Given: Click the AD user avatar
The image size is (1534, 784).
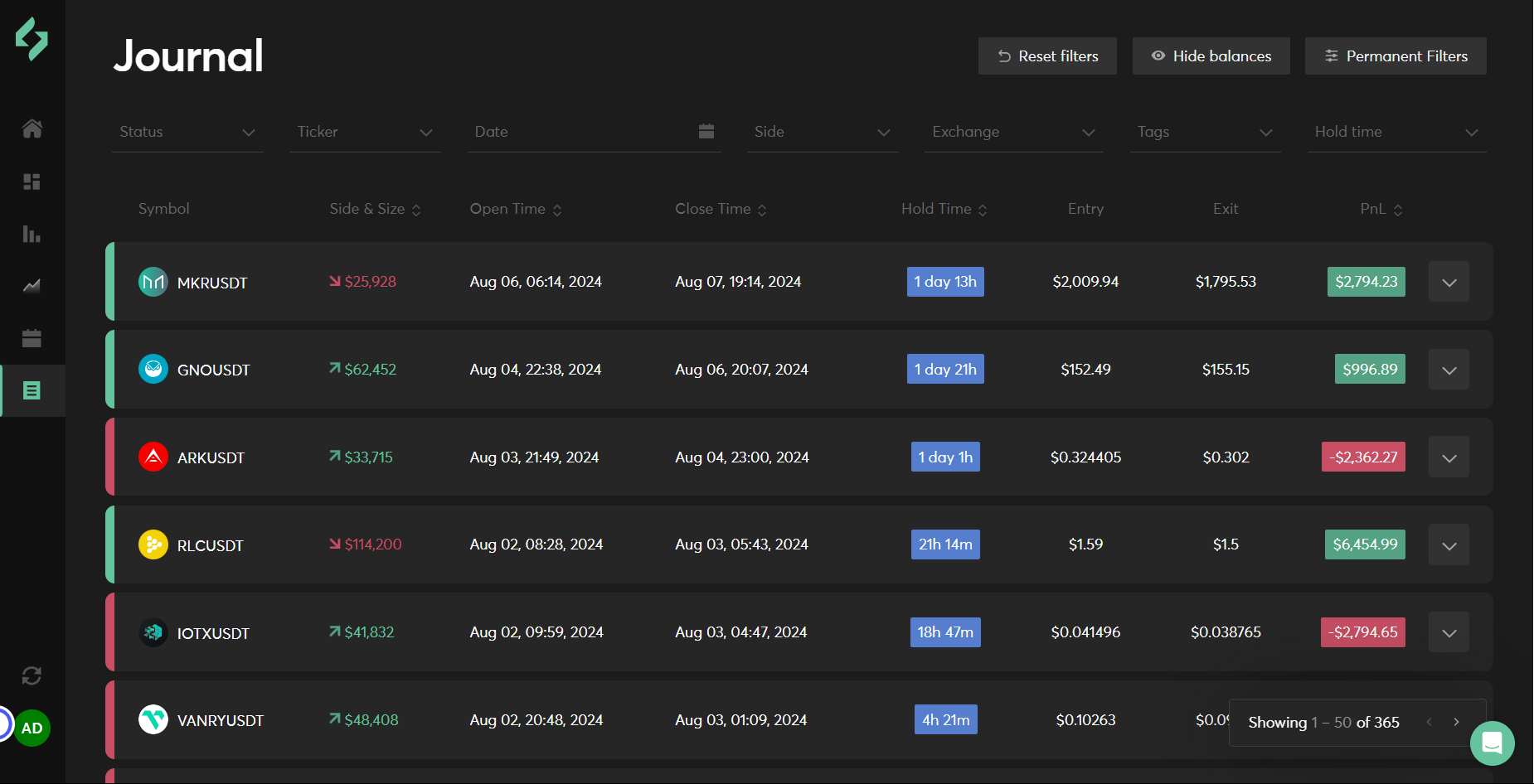Looking at the screenshot, I should coord(32,728).
